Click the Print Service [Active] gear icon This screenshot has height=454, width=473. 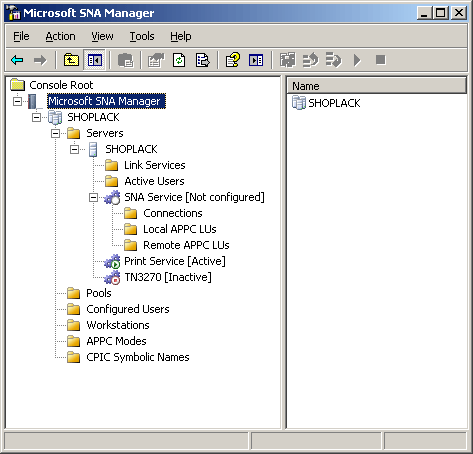point(112,261)
